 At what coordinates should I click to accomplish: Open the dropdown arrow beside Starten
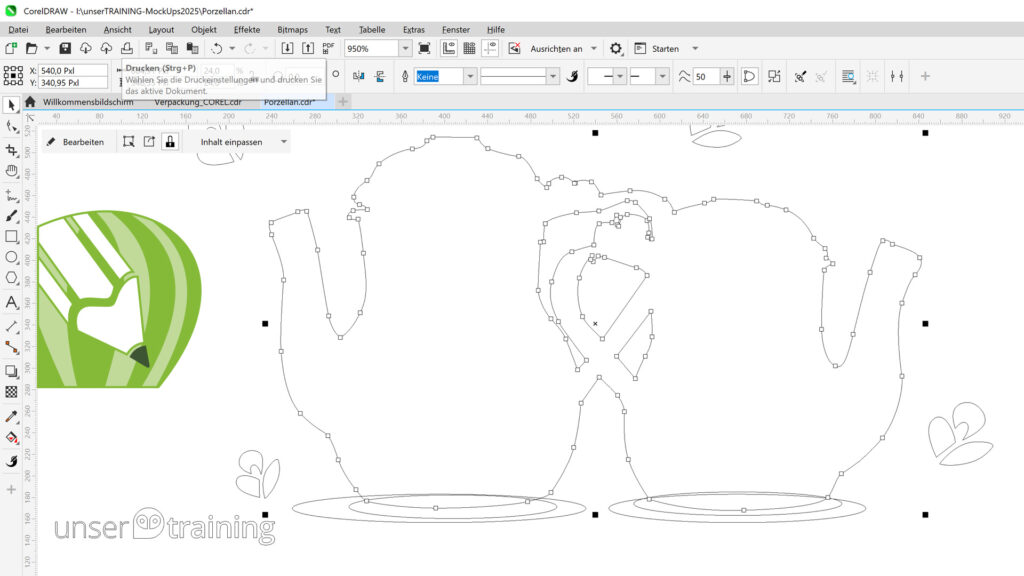[695, 48]
